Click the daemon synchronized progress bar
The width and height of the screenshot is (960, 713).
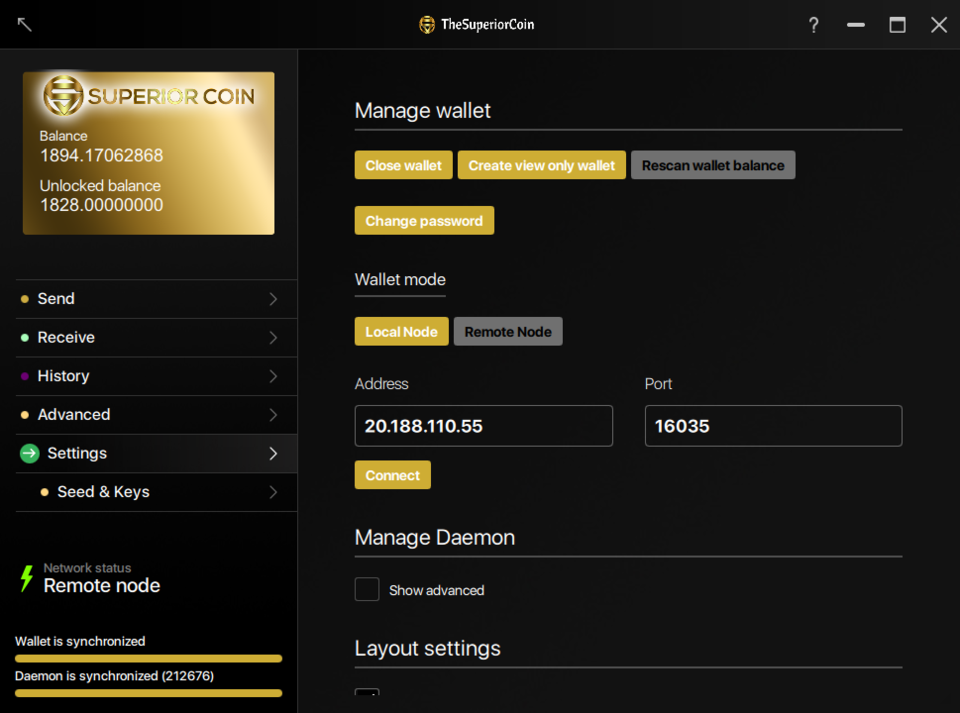pos(149,693)
